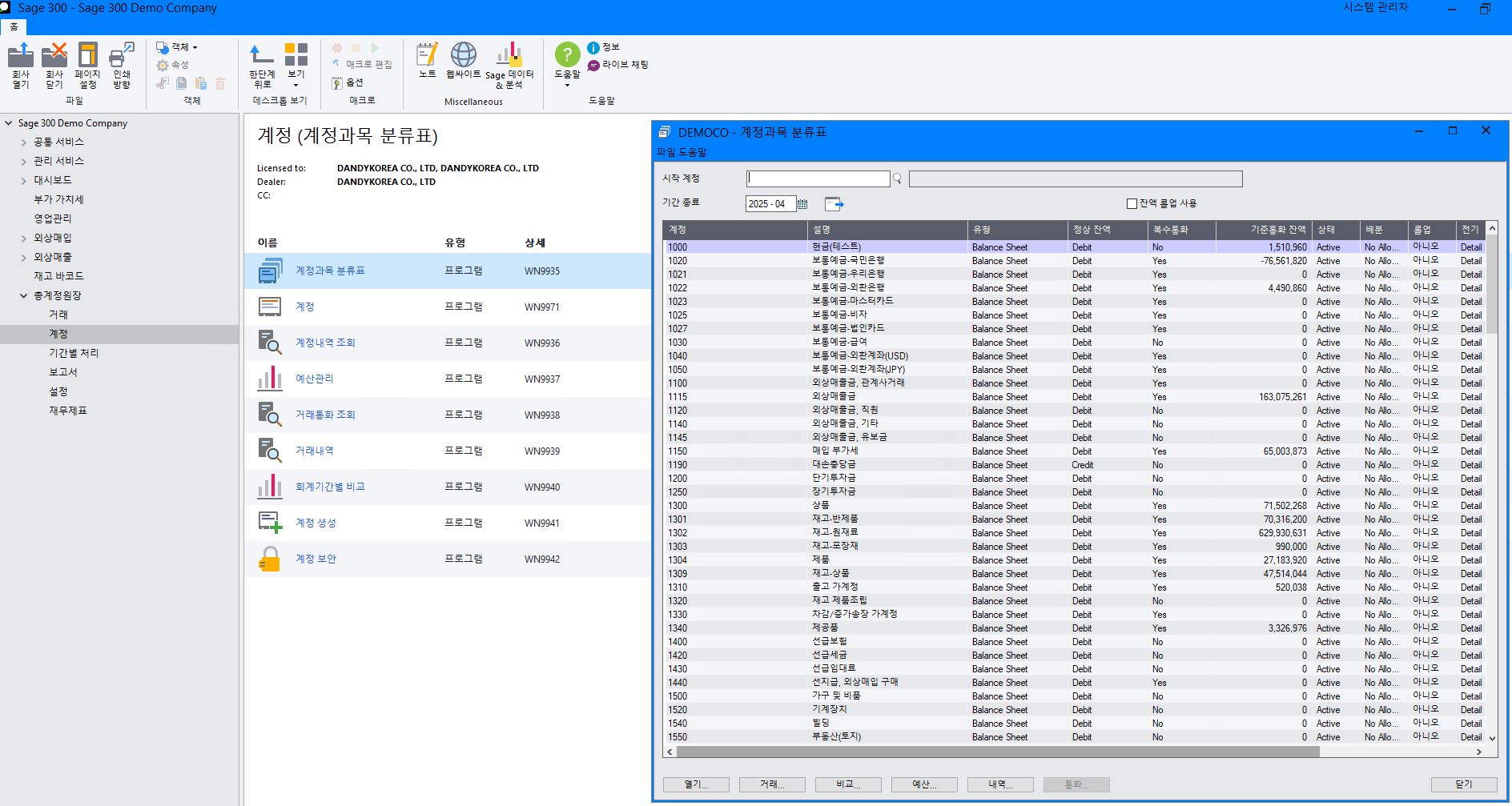Click the finder magnifier beside 시작 계정
This screenshot has width=1512, height=806.
pyautogui.click(x=897, y=178)
